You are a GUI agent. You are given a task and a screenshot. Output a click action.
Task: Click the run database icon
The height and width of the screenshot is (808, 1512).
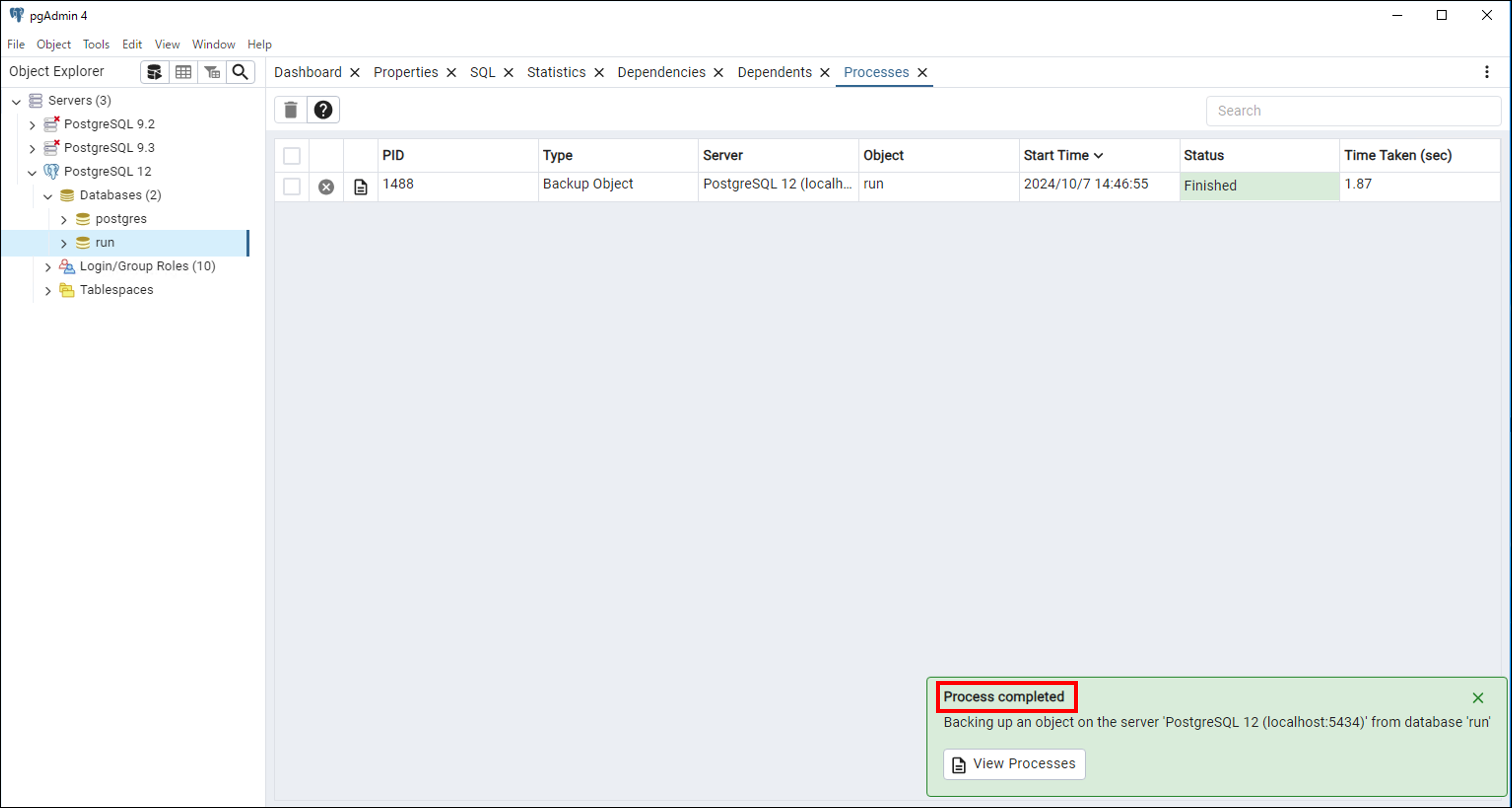click(x=83, y=243)
